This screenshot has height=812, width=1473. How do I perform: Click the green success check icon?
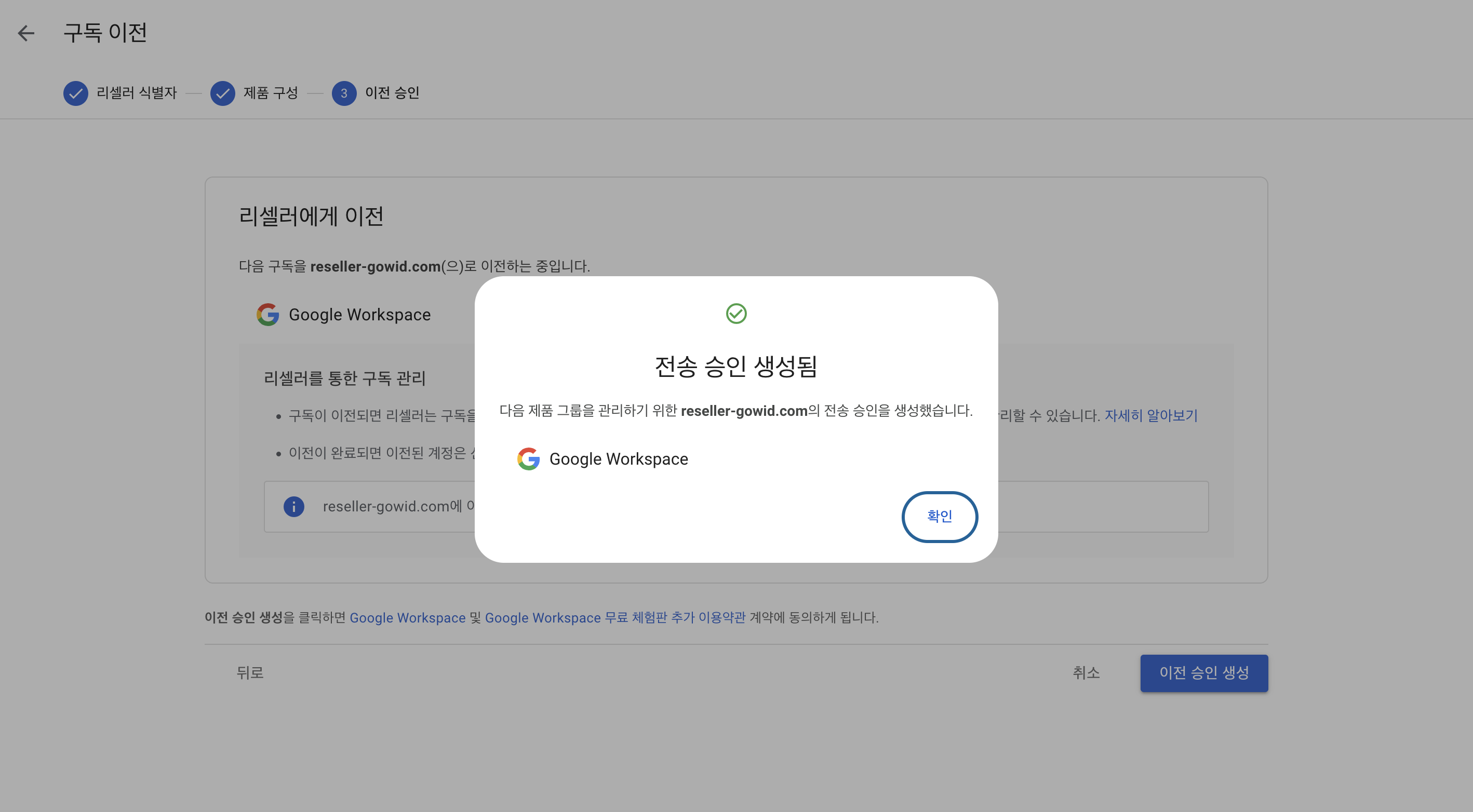(736, 313)
